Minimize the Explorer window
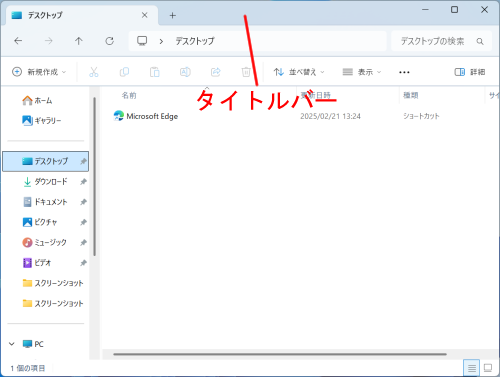The image size is (500, 377). click(425, 10)
